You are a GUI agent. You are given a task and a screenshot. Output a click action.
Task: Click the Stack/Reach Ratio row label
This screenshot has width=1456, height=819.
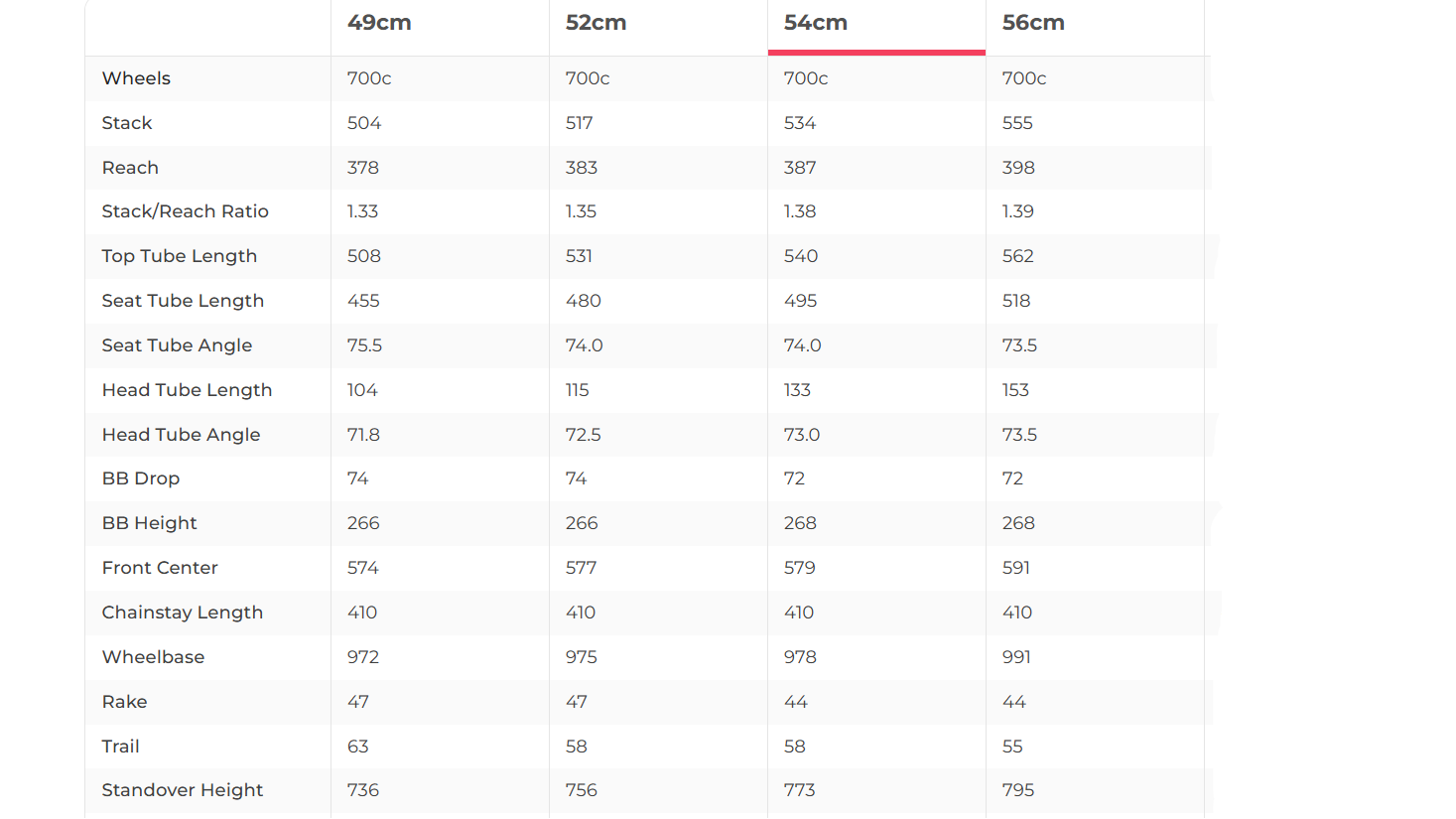point(185,211)
